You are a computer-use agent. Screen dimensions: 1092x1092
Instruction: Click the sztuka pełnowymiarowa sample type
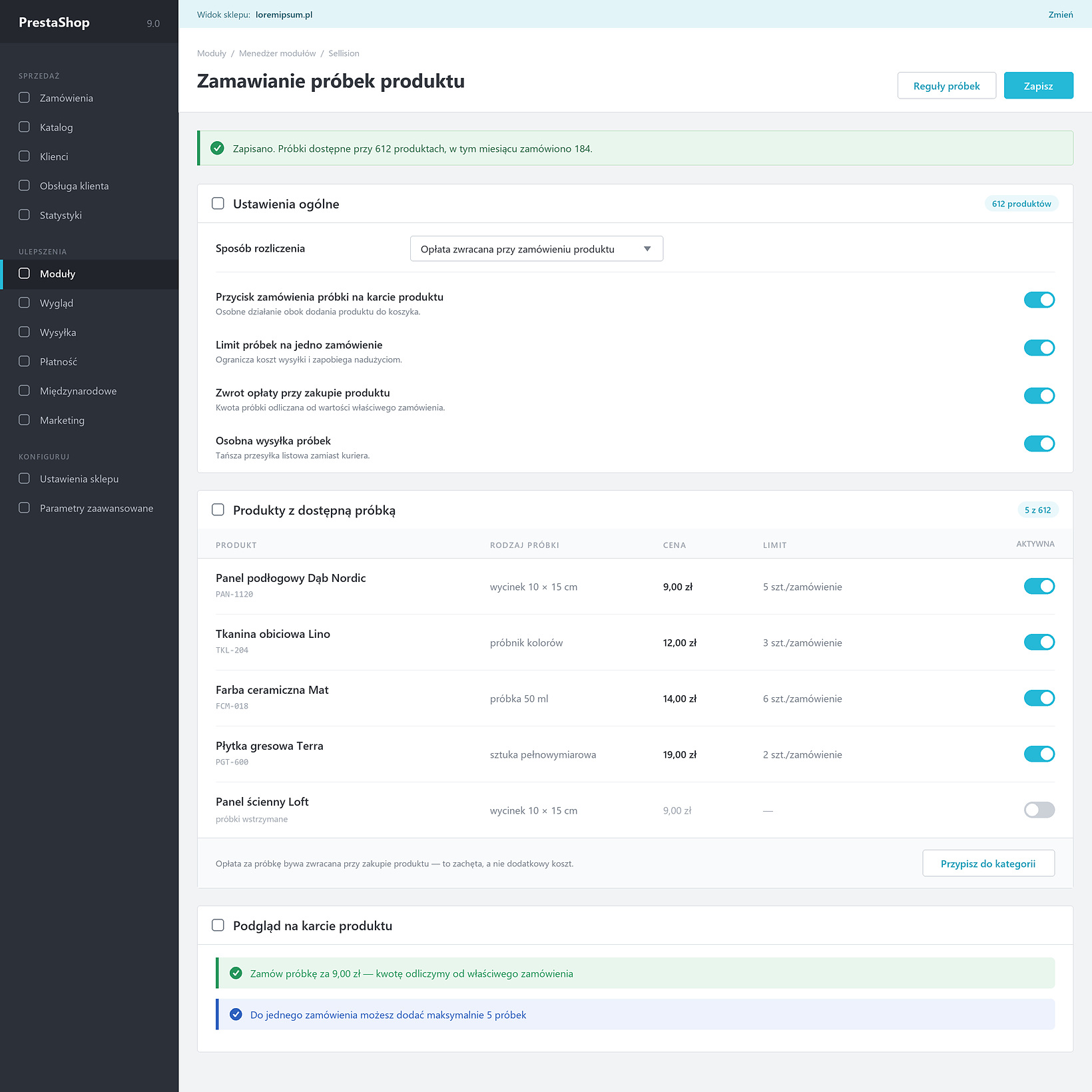click(543, 754)
